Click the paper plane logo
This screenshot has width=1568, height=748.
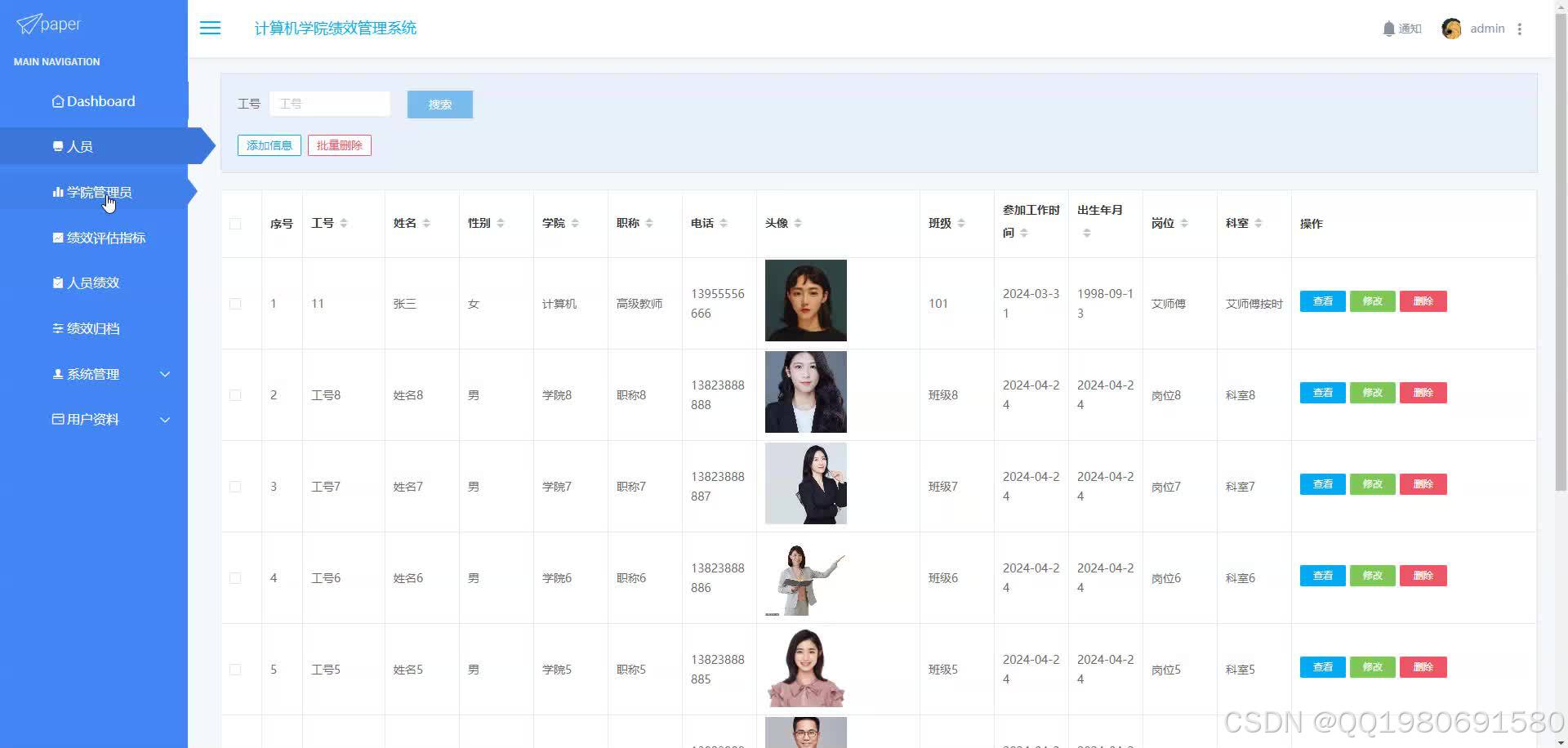tap(28, 24)
